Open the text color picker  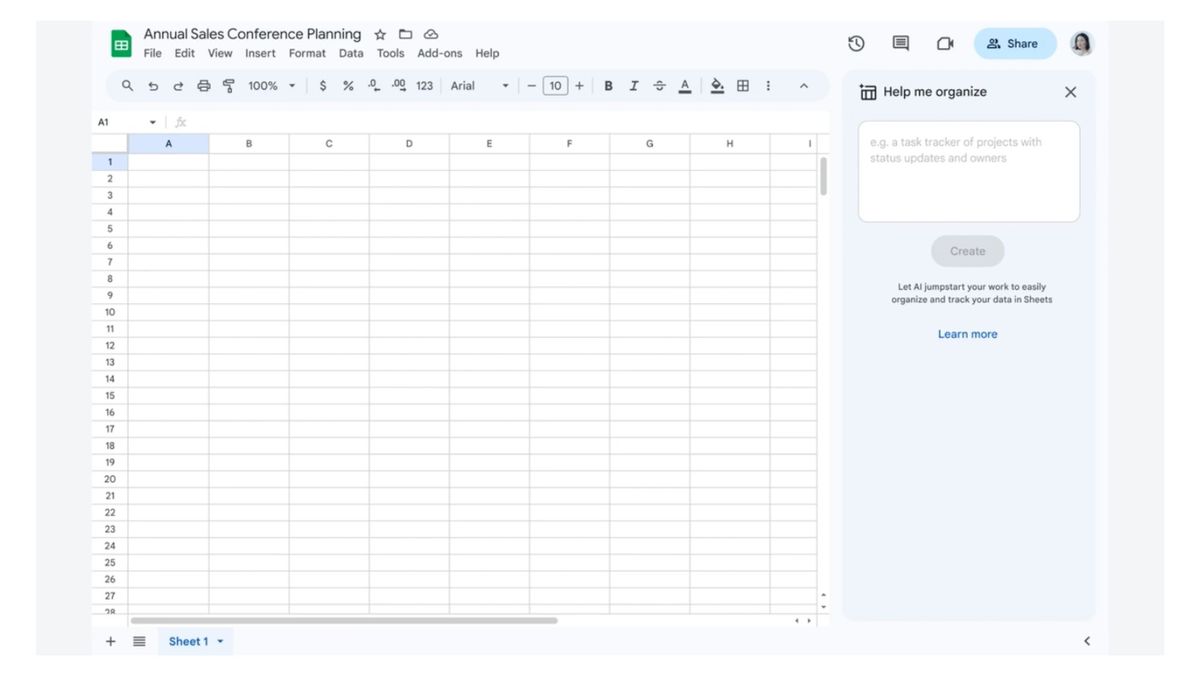[685, 86]
